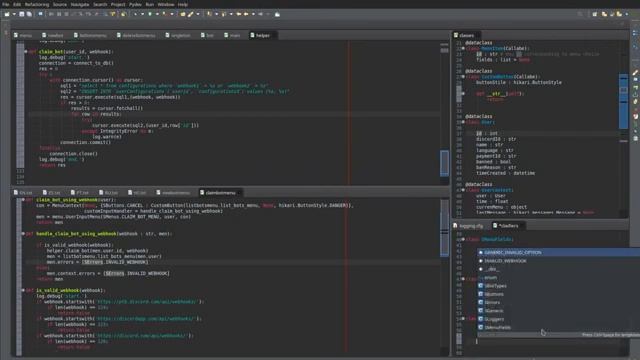The height and width of the screenshot is (360, 640).
Task: Choose __doc__ in autocomplete list
Action: tap(558, 269)
